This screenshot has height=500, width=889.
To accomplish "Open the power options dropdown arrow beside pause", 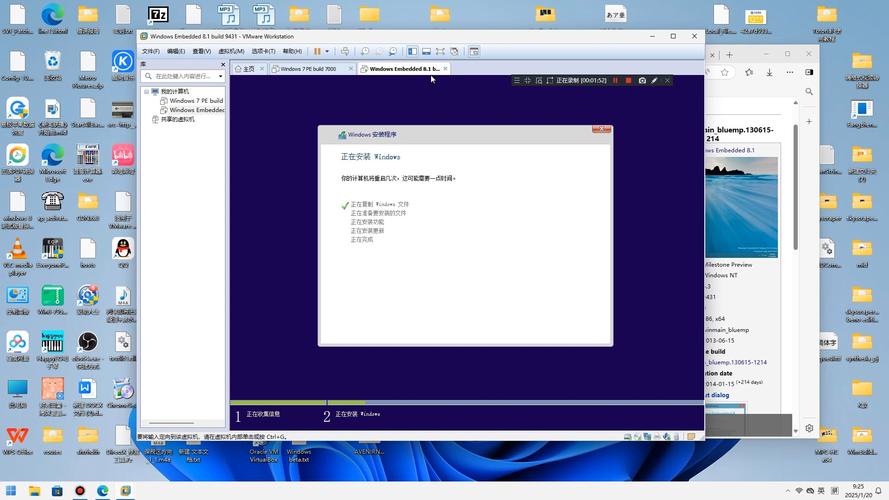I will (327, 51).
